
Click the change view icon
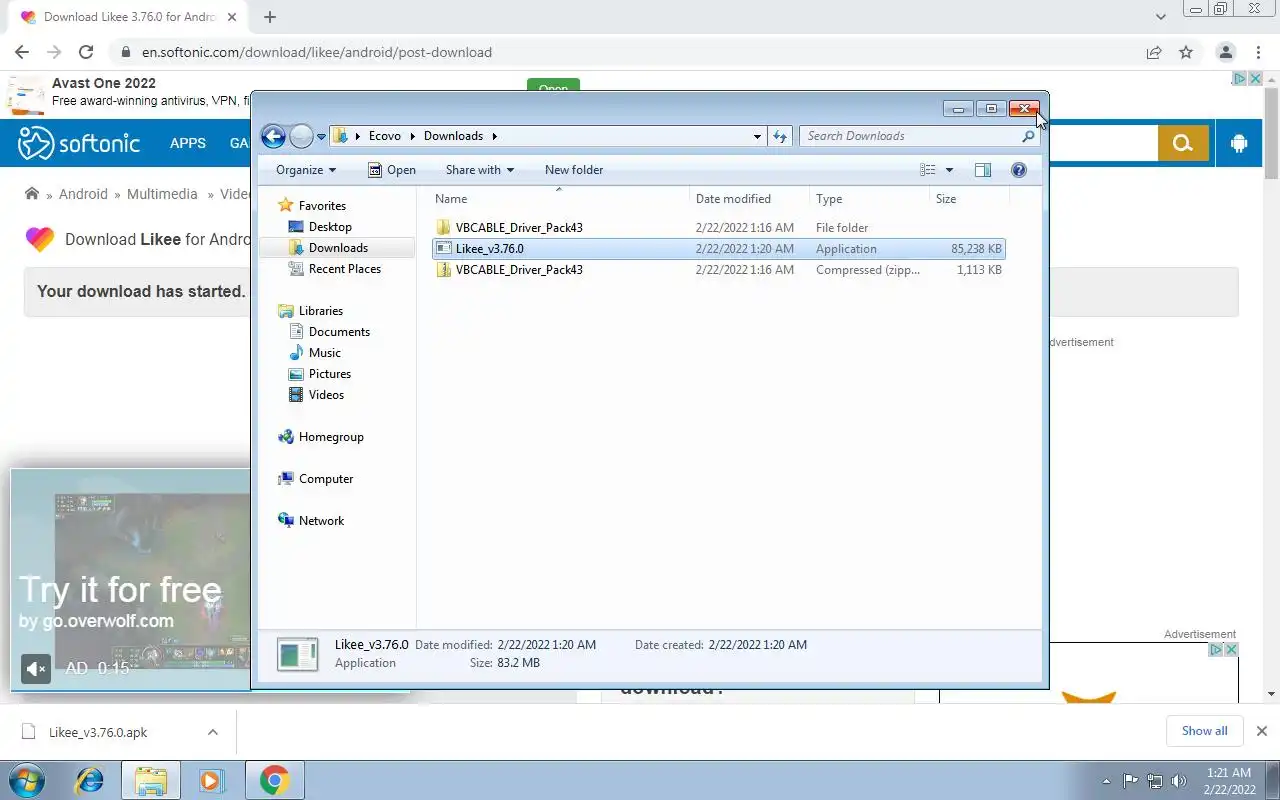[928, 170]
